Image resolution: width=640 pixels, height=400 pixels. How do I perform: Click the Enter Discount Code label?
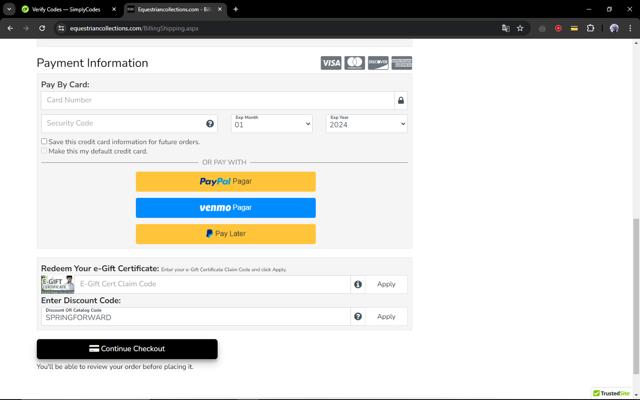(81, 300)
